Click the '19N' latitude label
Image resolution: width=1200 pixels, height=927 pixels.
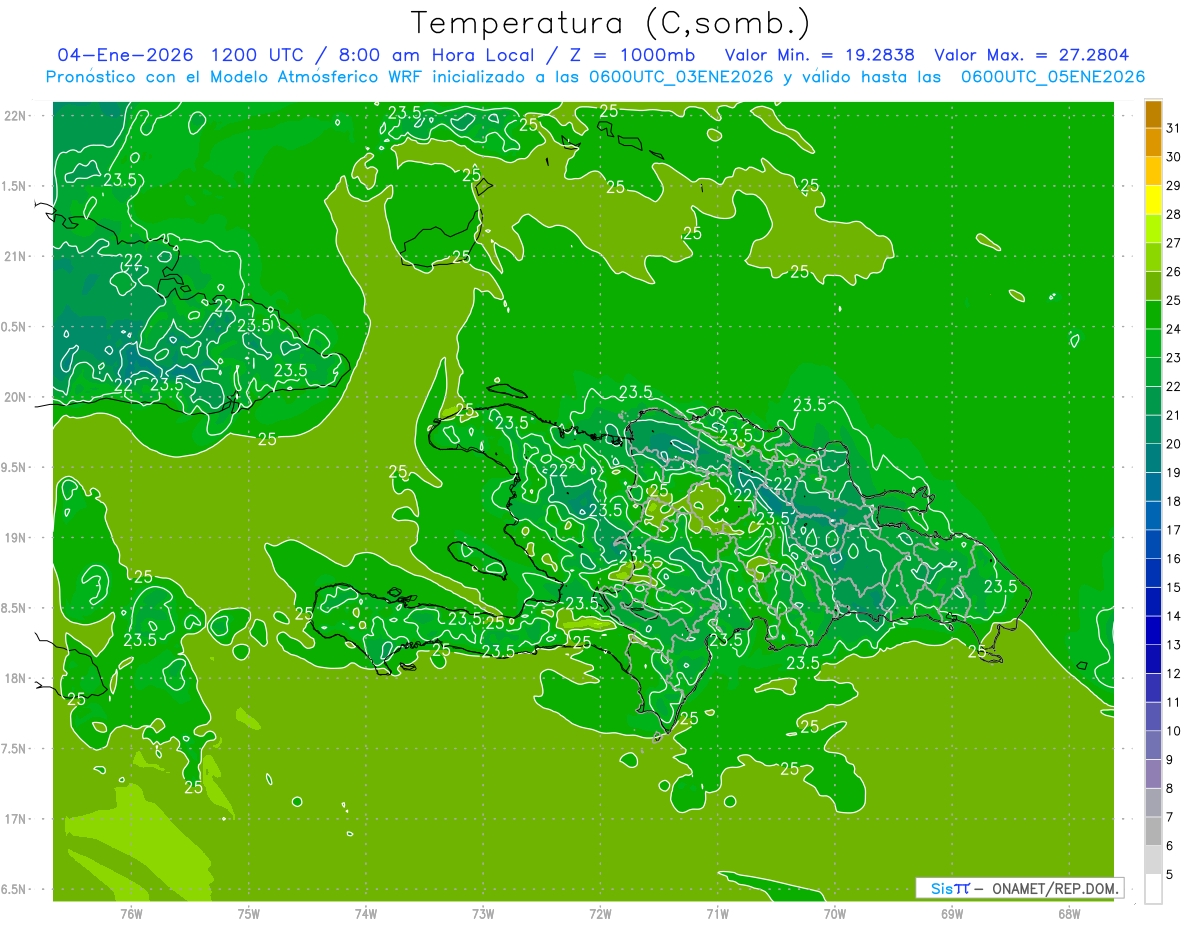point(17,537)
